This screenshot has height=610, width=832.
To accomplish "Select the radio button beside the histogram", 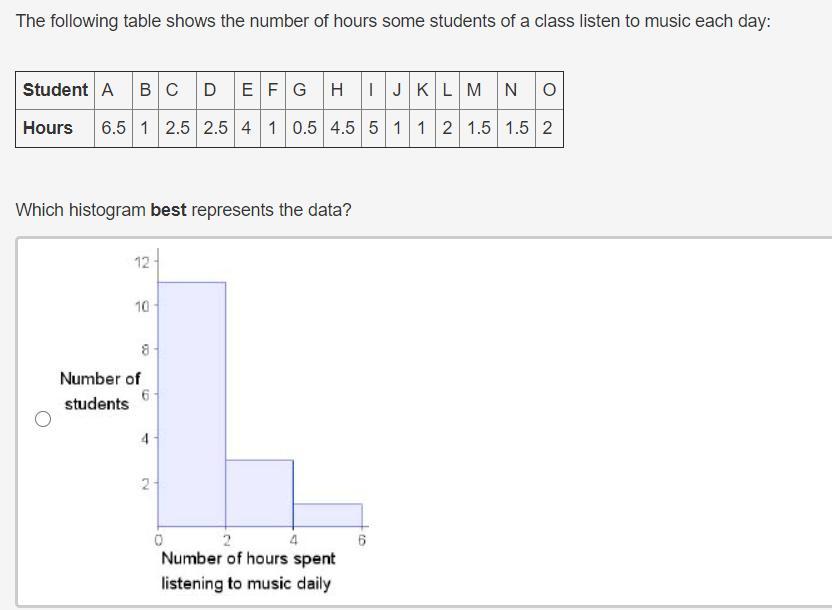I will coord(43,419).
